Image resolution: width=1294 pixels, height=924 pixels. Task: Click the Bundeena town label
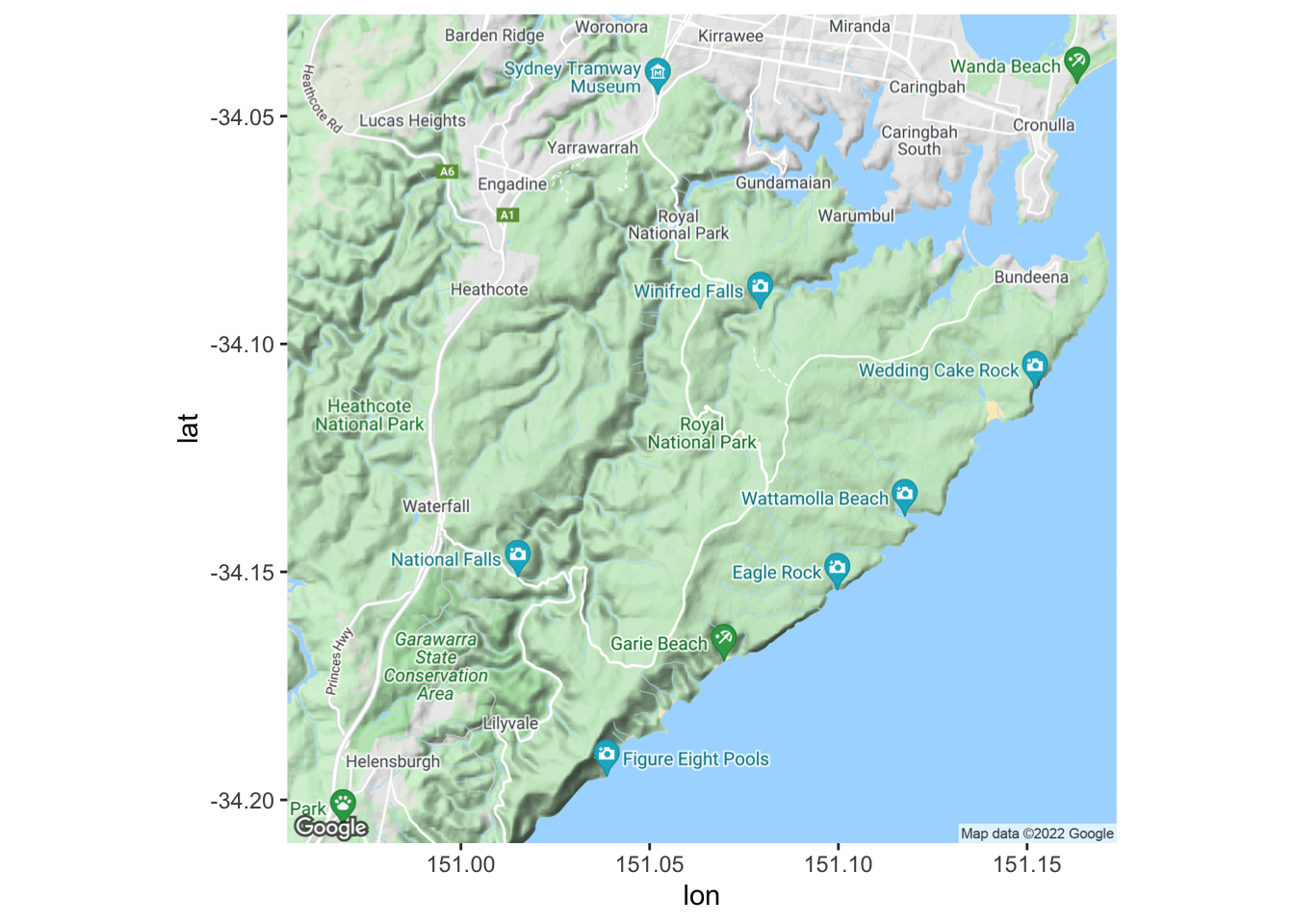tap(1031, 277)
